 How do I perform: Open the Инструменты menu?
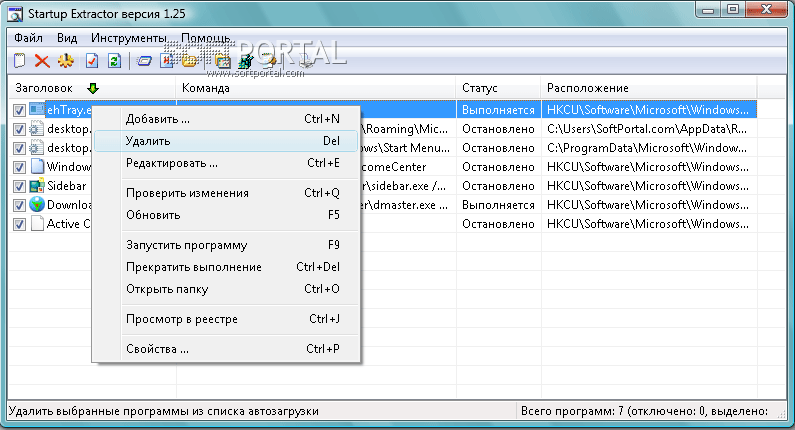point(129,38)
